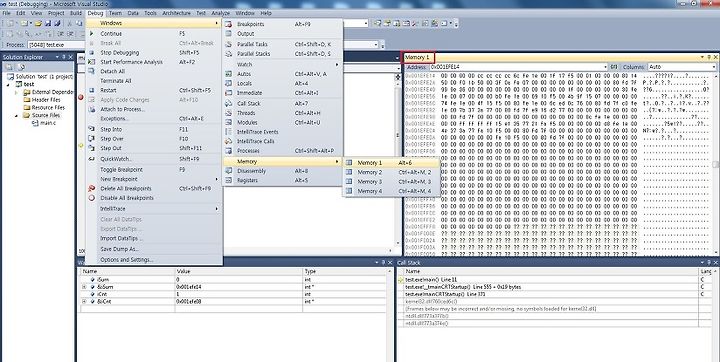Select Memory 1 from Memory submenu

point(392,163)
